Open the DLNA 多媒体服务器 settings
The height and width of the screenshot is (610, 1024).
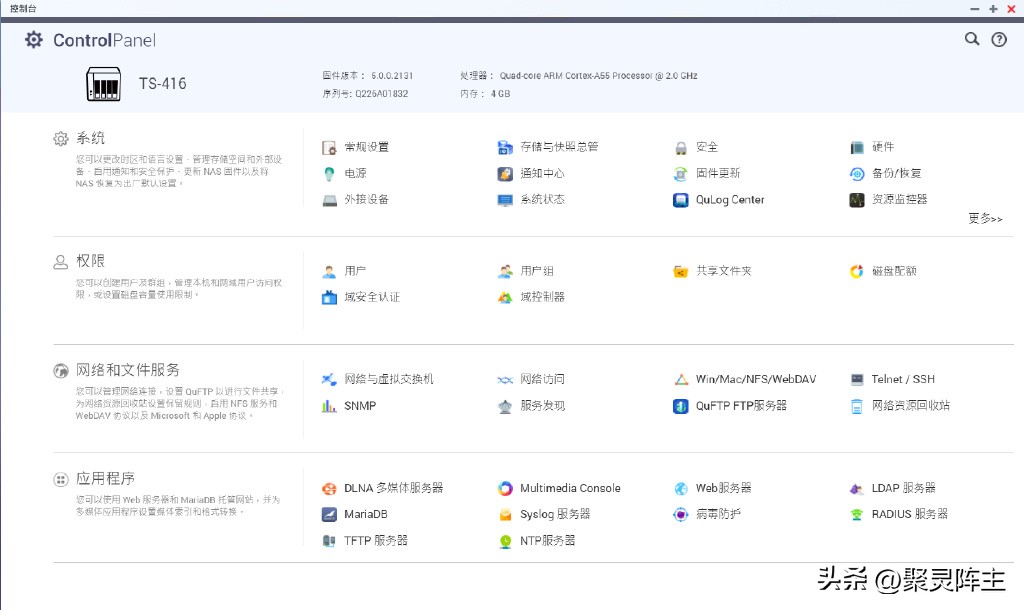point(392,488)
